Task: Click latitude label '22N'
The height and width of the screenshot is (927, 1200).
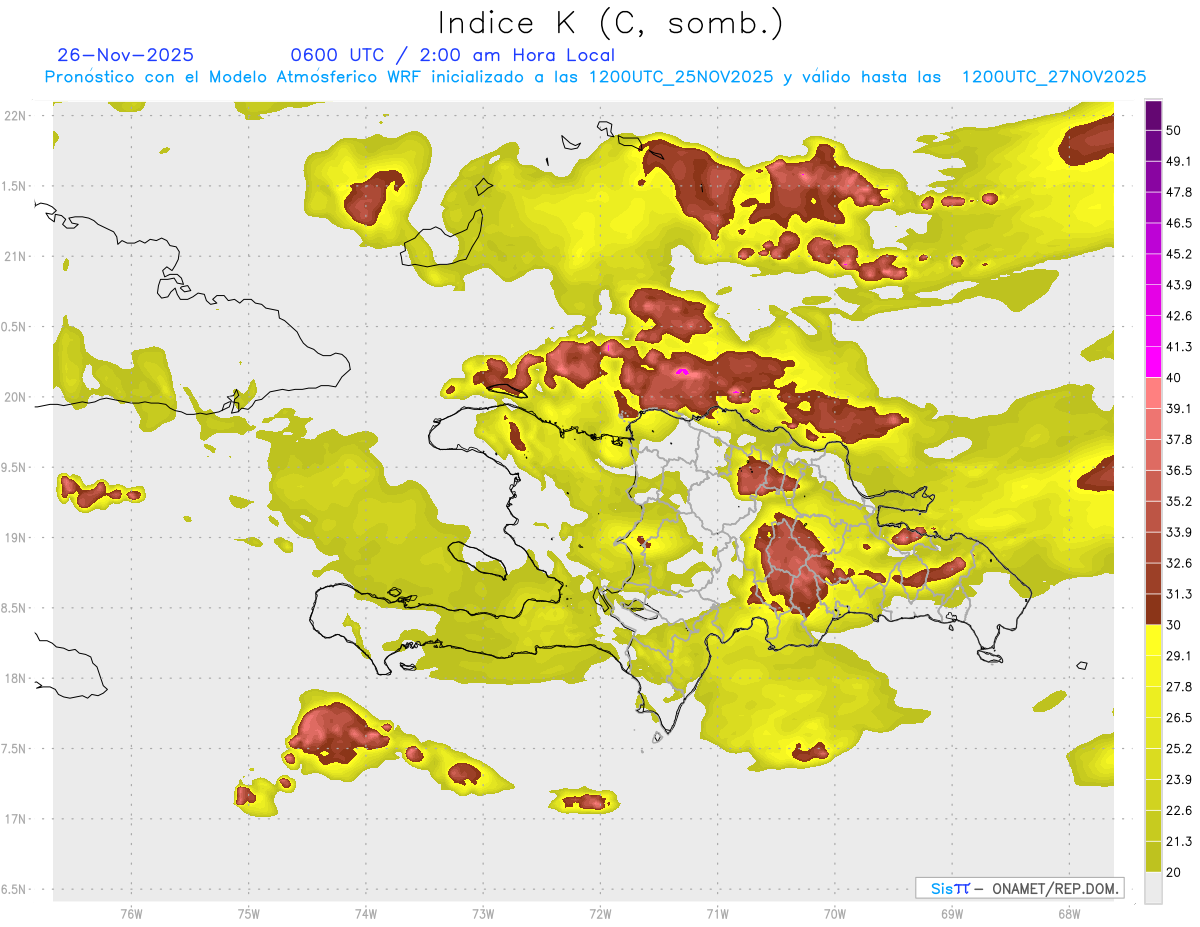Action: [15, 115]
